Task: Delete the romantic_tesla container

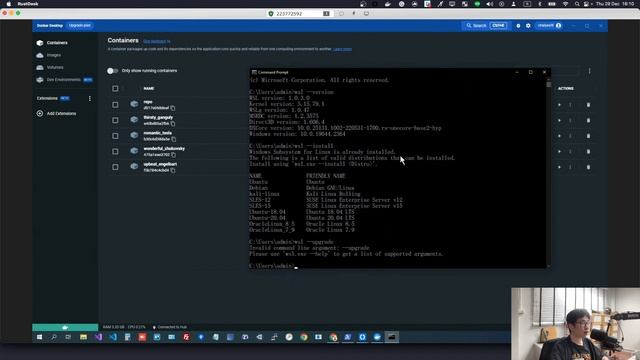Action: [x=588, y=136]
